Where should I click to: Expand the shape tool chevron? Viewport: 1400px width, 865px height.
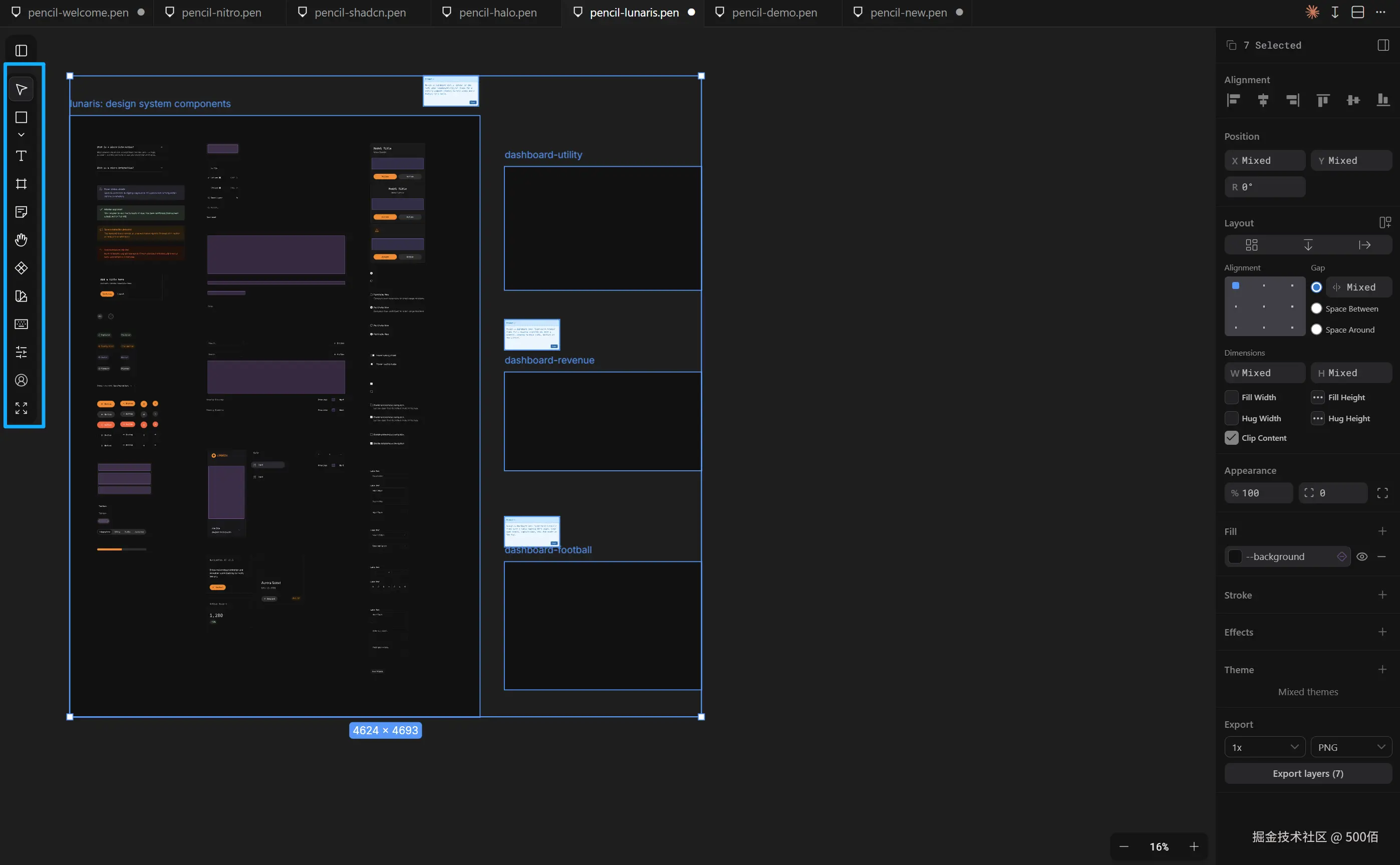[x=21, y=135]
